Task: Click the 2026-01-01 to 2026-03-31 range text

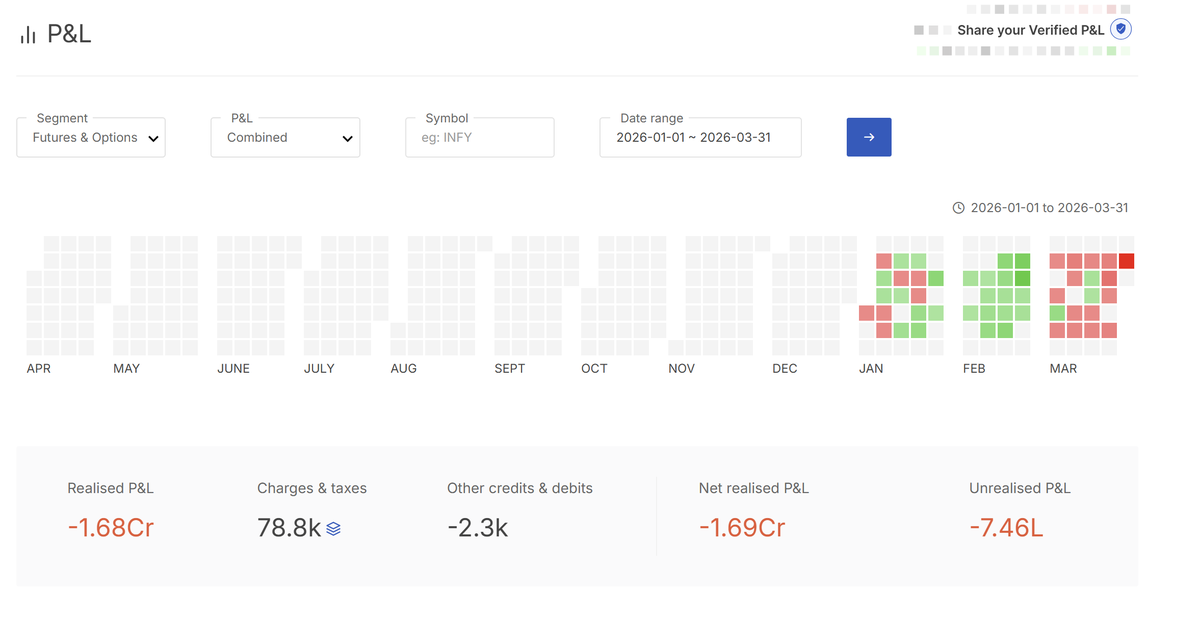Action: coord(1050,208)
